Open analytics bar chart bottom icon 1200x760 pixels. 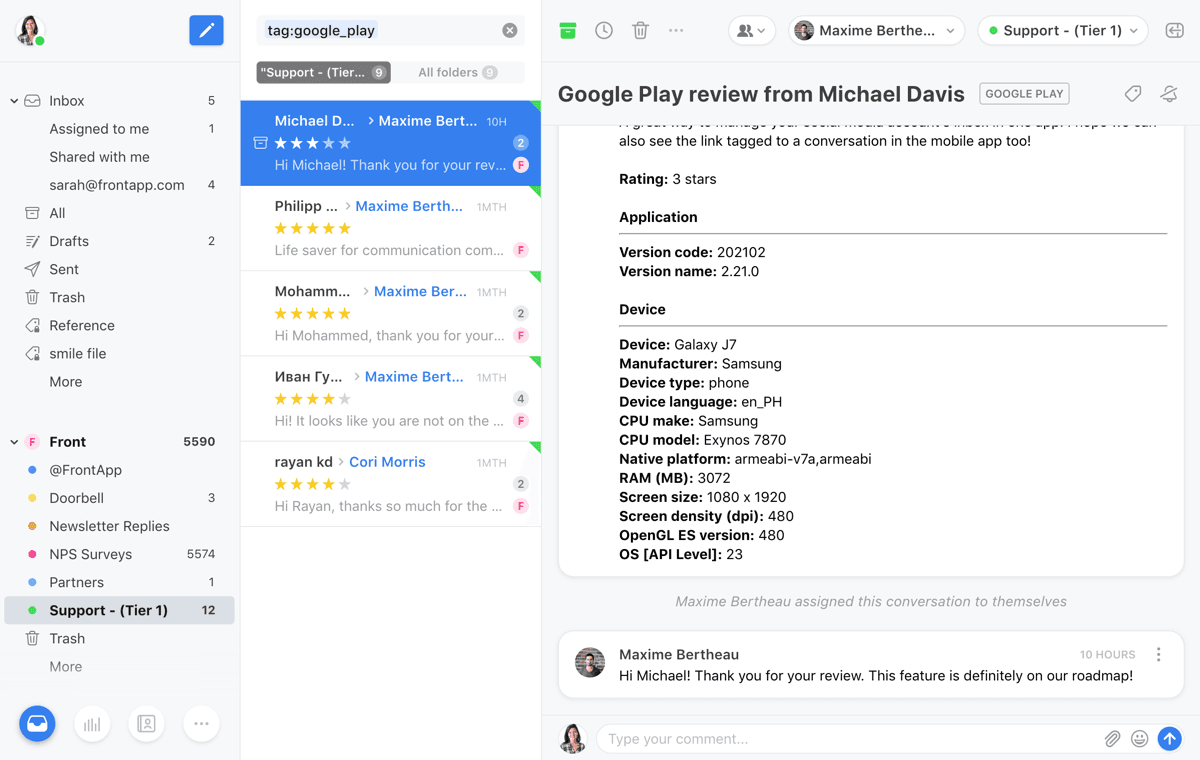click(92, 724)
